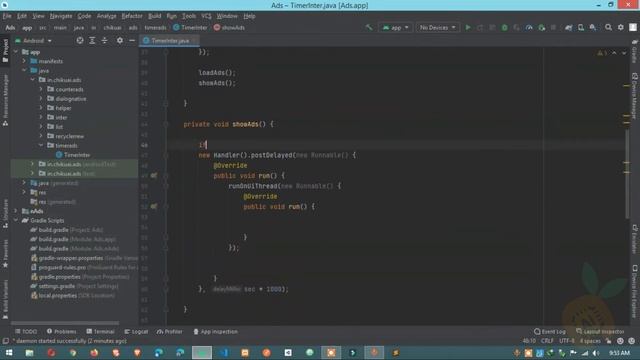Open the App Inspection tool window
The height and width of the screenshot is (360, 640).
(215, 331)
